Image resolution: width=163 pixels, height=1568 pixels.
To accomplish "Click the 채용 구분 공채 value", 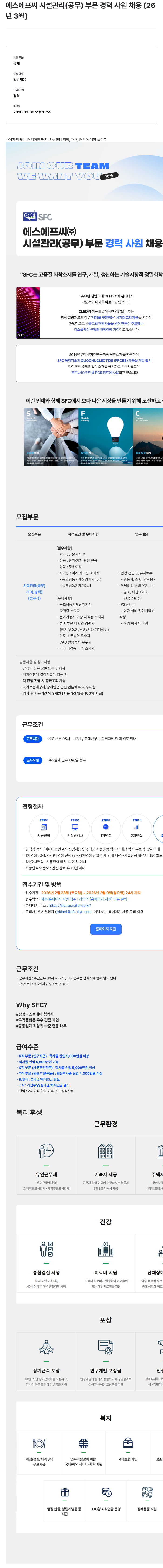I will [x=17, y=63].
